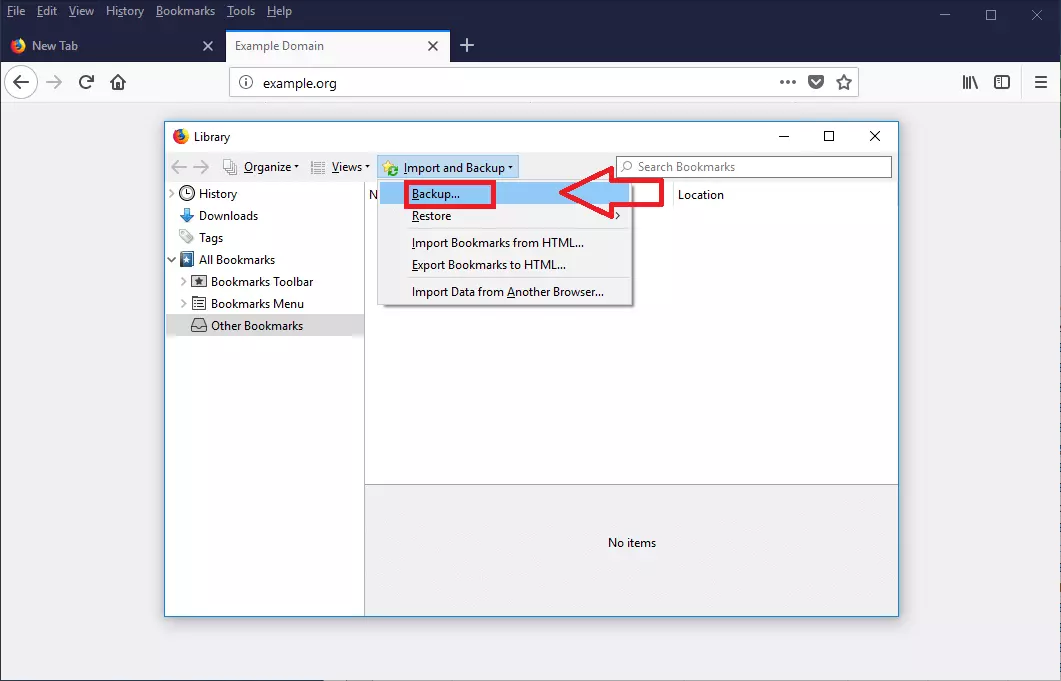Open the File menu
Screen dimensions: 1061x681
point(16,12)
